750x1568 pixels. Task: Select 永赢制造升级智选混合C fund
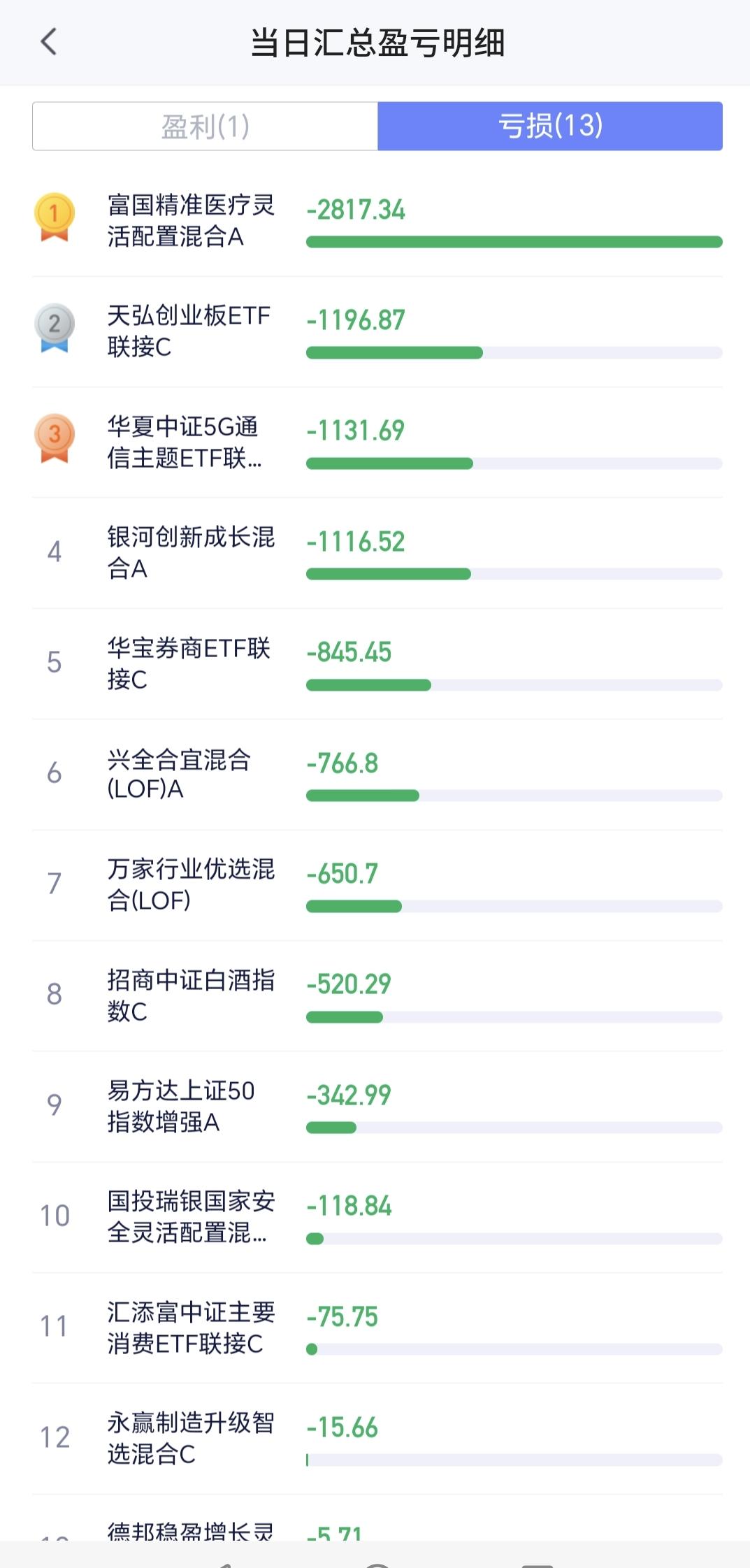190,1438
